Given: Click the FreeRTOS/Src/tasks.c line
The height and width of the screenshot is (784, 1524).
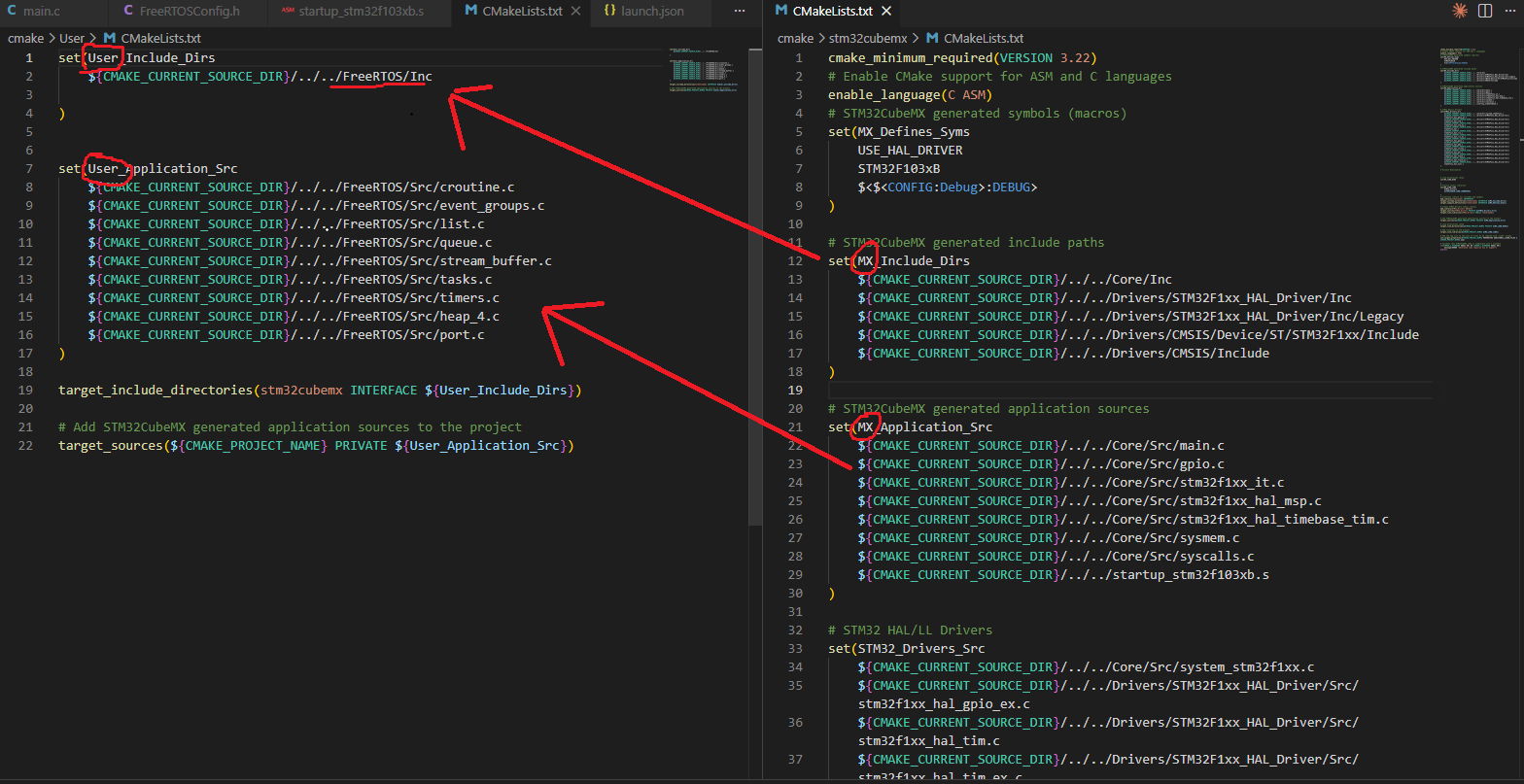Looking at the screenshot, I should [x=290, y=280].
